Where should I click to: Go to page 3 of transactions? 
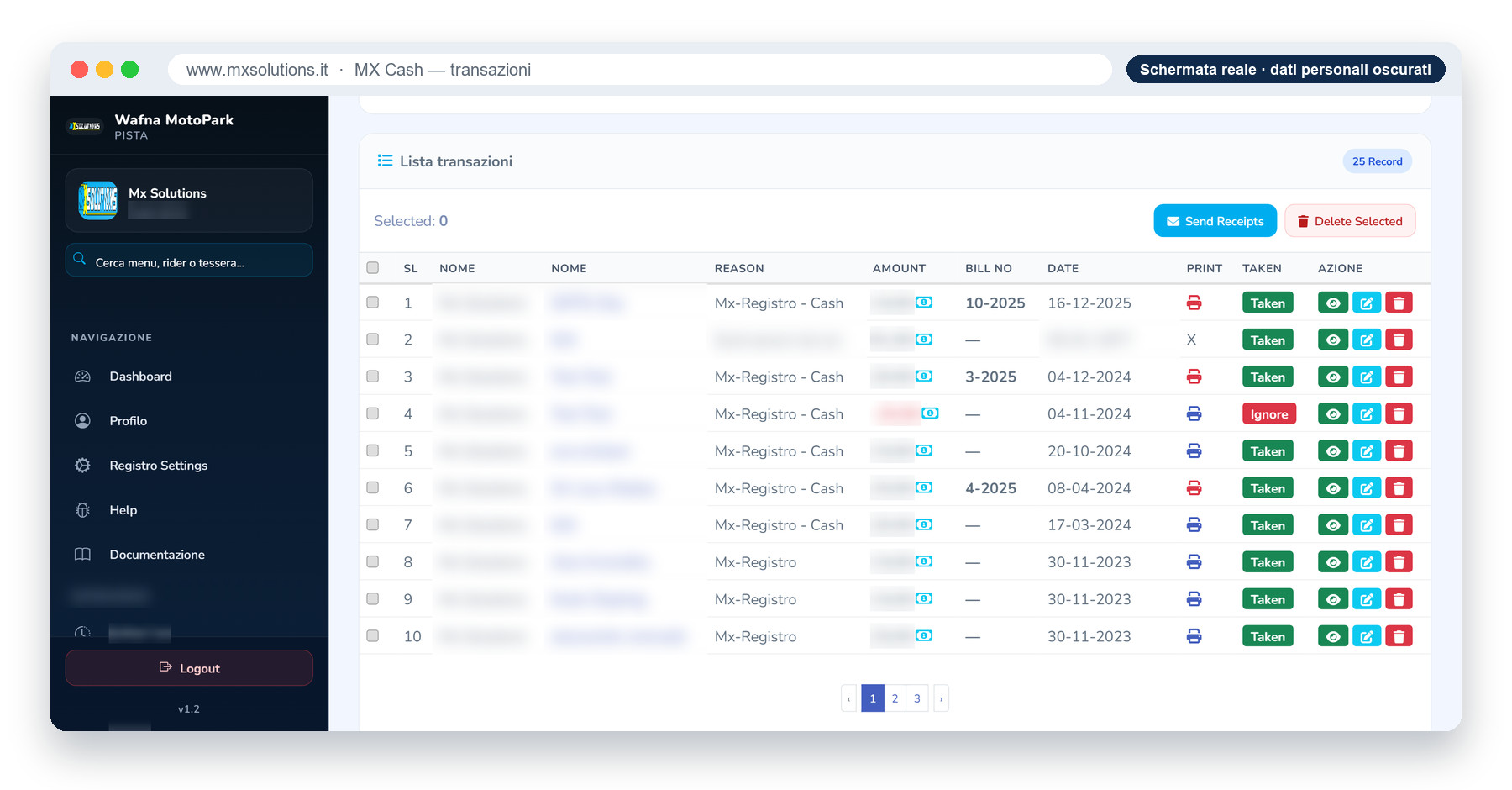(x=917, y=698)
